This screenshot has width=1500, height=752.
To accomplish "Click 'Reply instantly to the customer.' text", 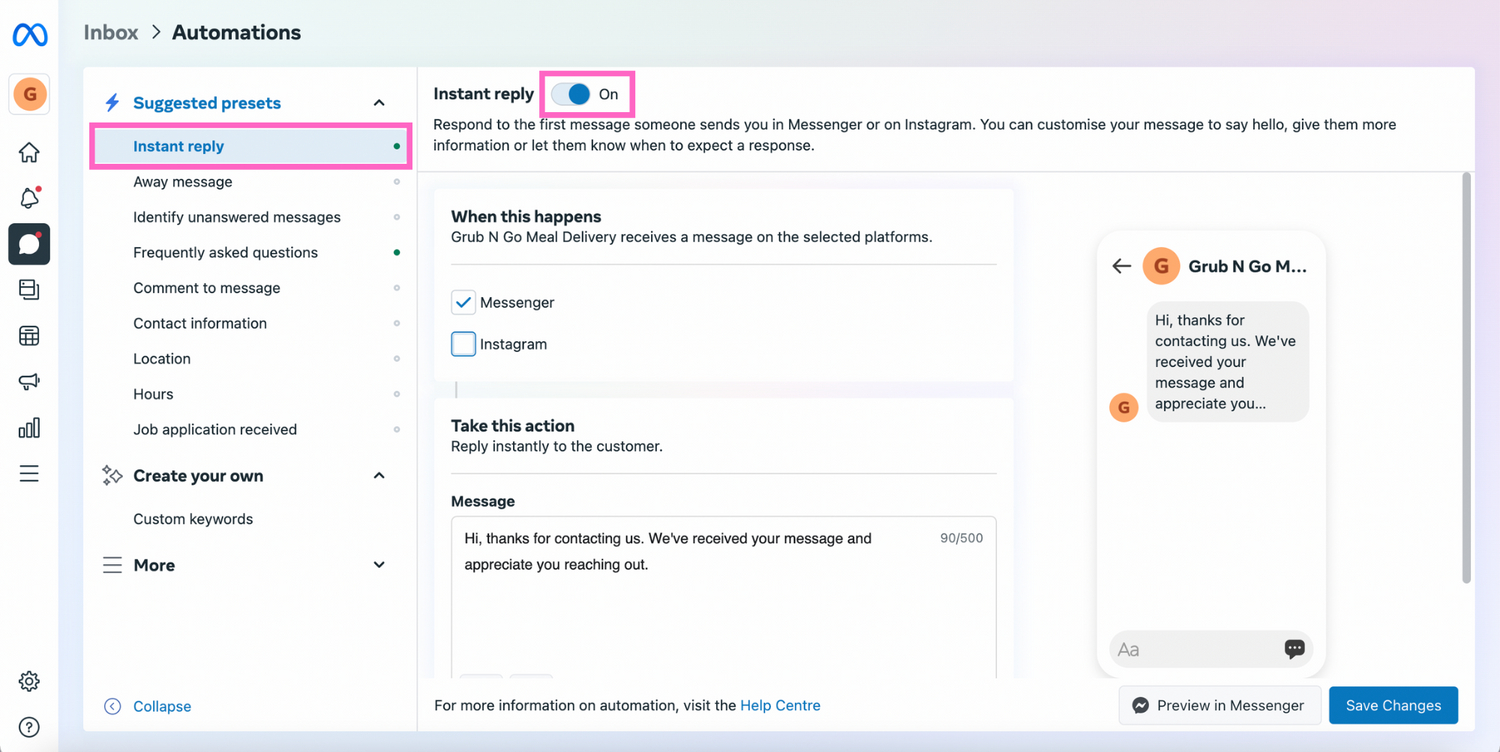I will 557,446.
